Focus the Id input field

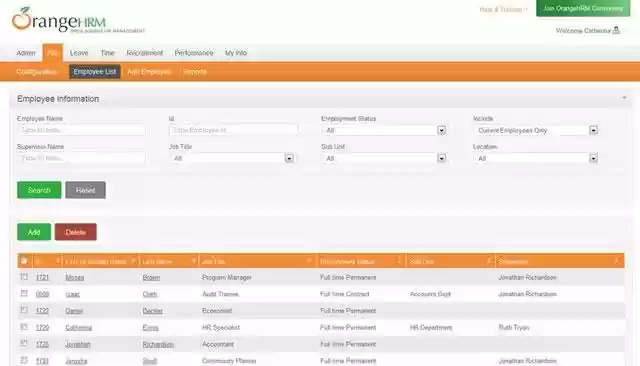(x=233, y=130)
